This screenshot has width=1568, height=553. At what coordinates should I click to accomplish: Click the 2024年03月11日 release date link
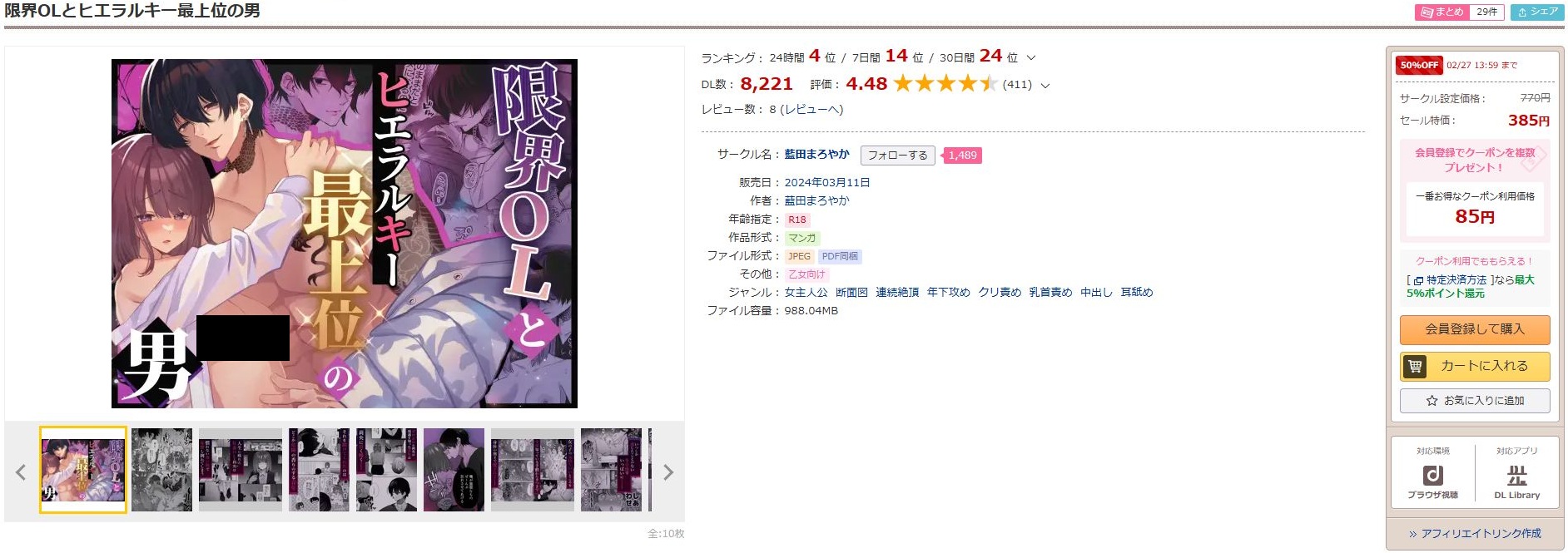(826, 182)
